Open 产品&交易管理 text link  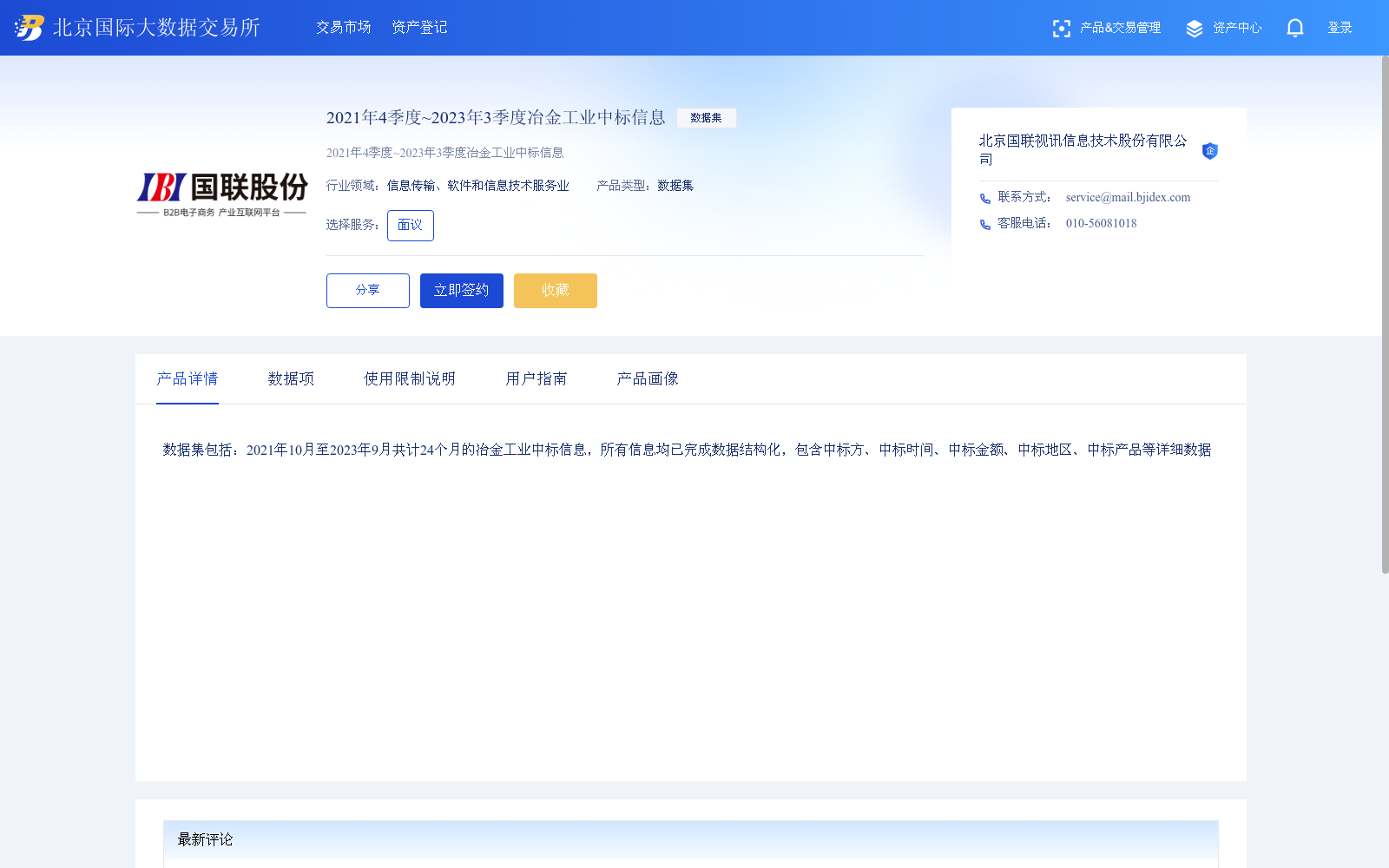(x=1120, y=28)
